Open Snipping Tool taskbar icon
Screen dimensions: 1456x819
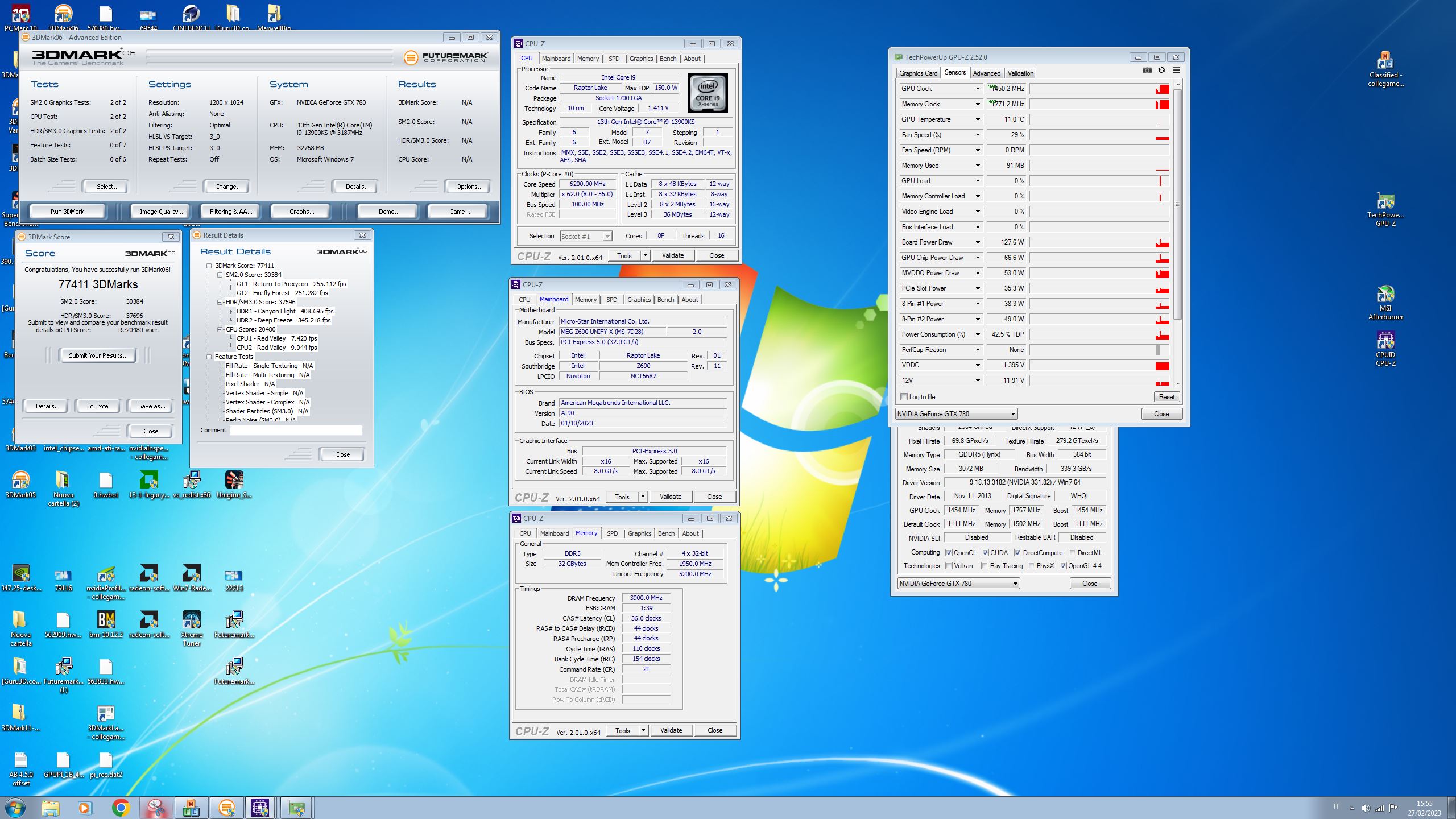point(156,808)
